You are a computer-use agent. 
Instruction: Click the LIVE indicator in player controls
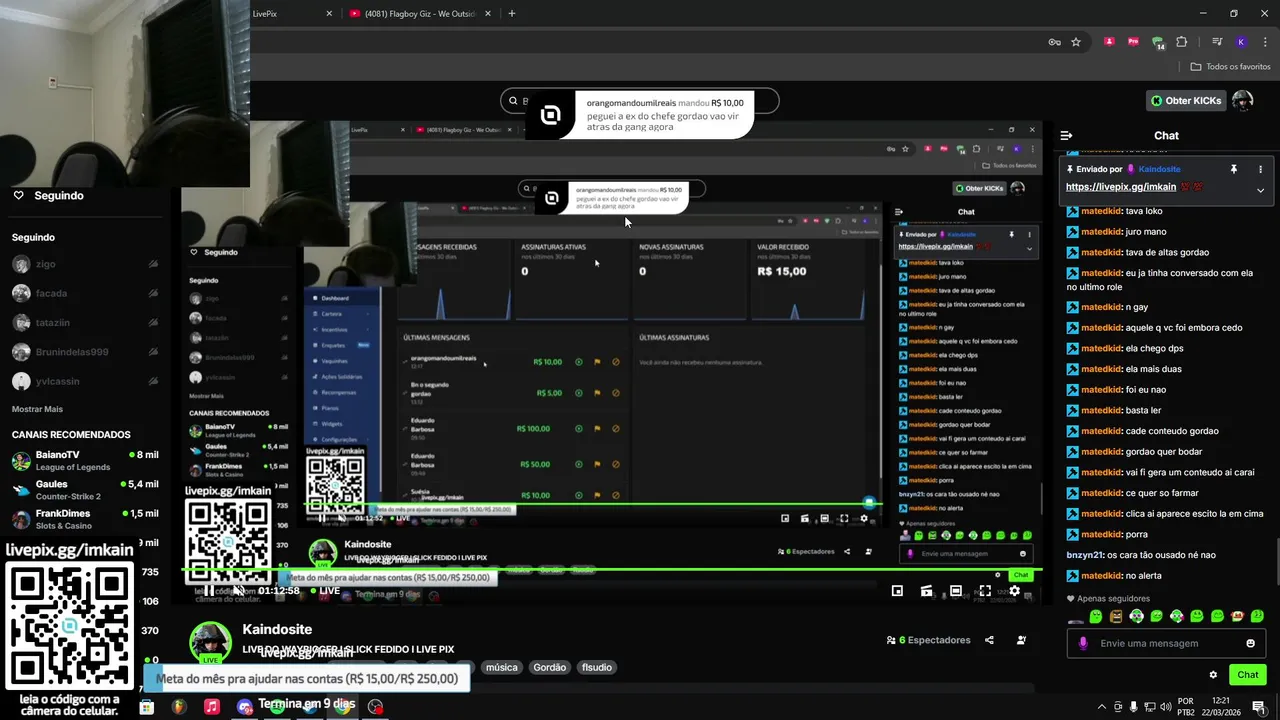click(x=324, y=591)
